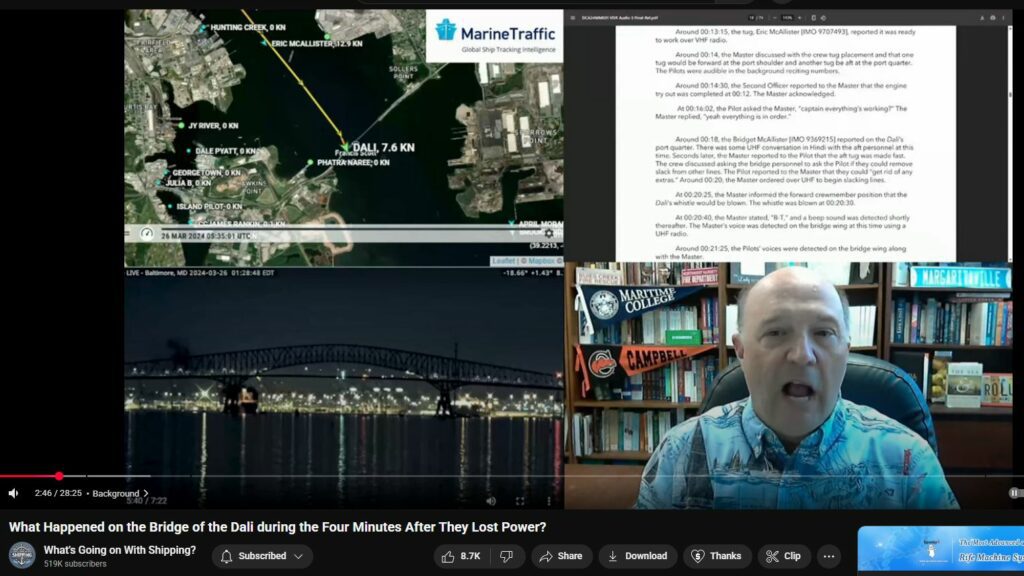This screenshot has height=576, width=1024.
Task: Open the Share dialog
Action: (561, 556)
